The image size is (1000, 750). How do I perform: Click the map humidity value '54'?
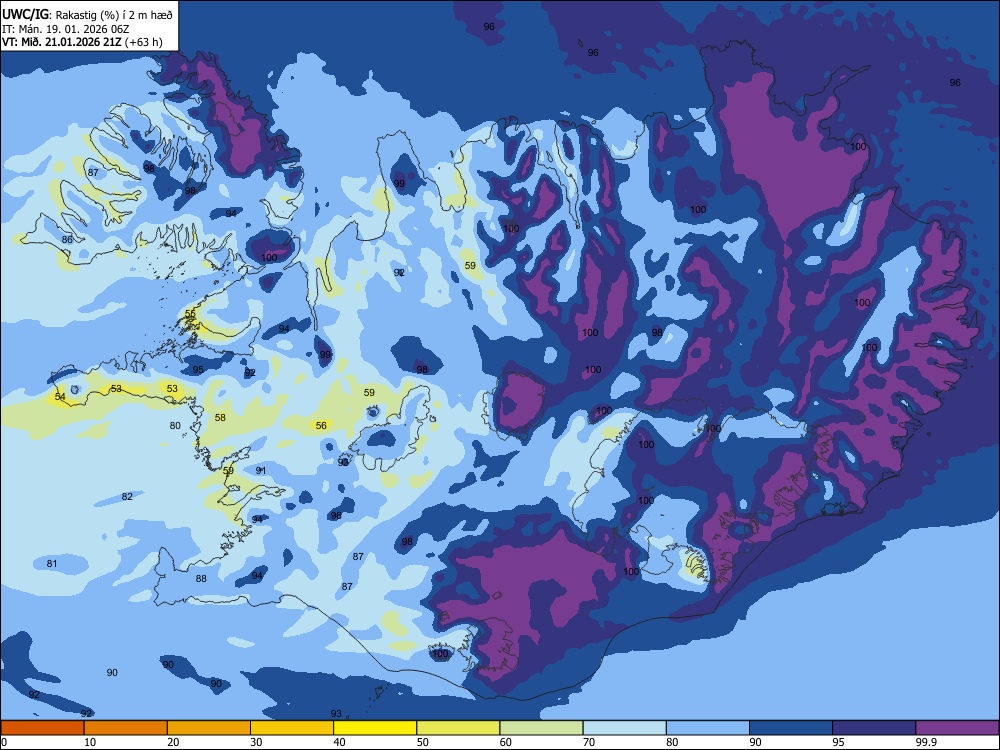click(x=60, y=397)
